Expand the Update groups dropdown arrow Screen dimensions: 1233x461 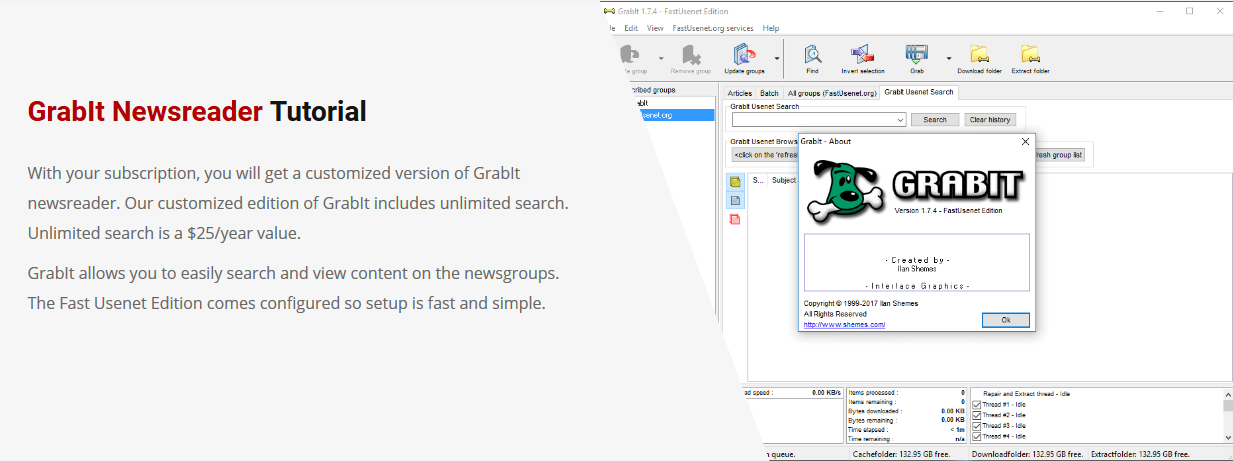click(x=776, y=58)
